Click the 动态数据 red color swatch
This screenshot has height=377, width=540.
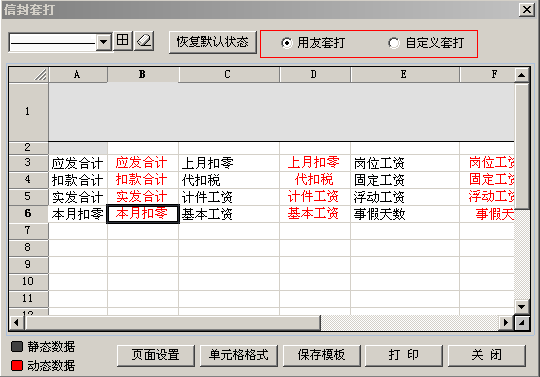point(17,365)
